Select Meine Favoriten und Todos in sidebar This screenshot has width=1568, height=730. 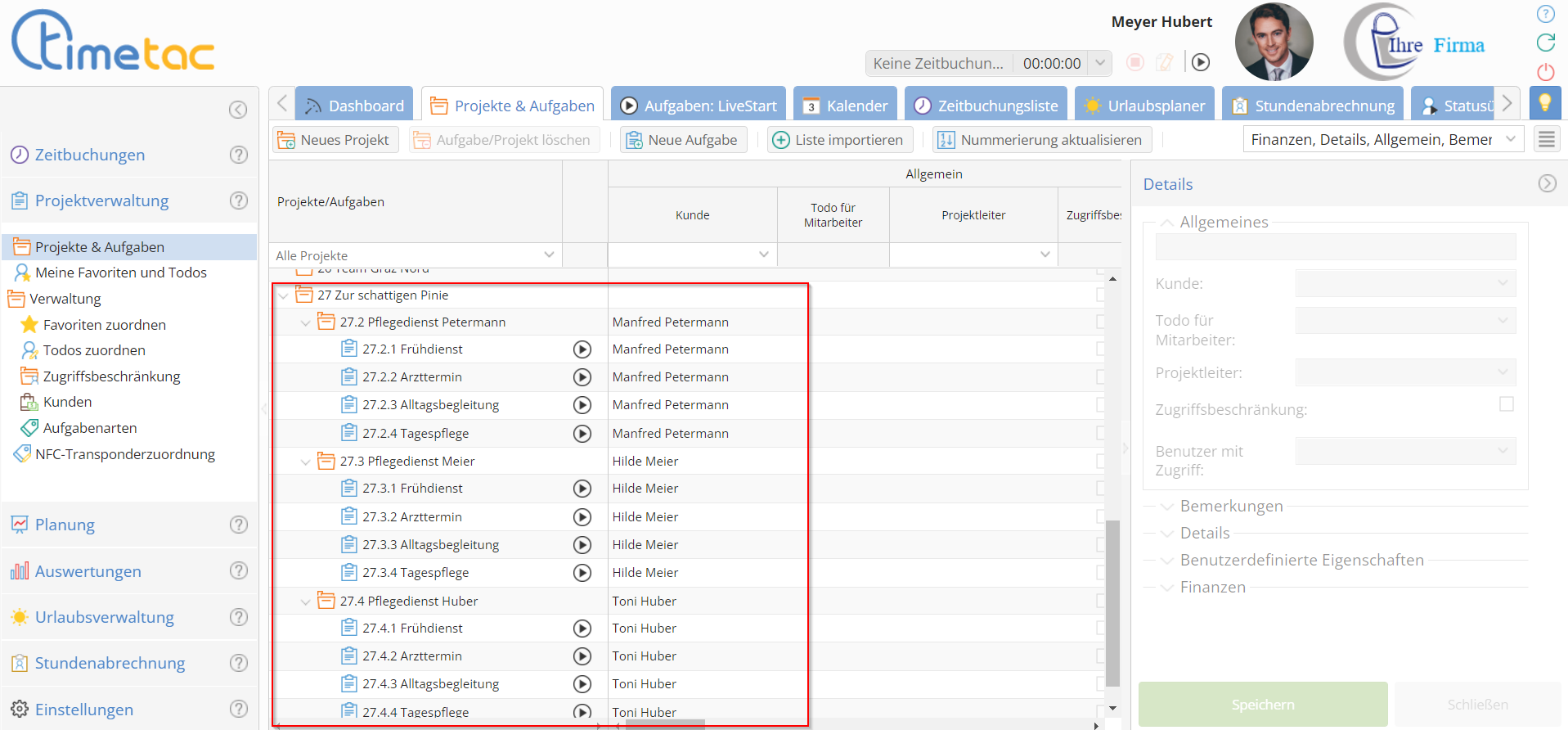120,273
